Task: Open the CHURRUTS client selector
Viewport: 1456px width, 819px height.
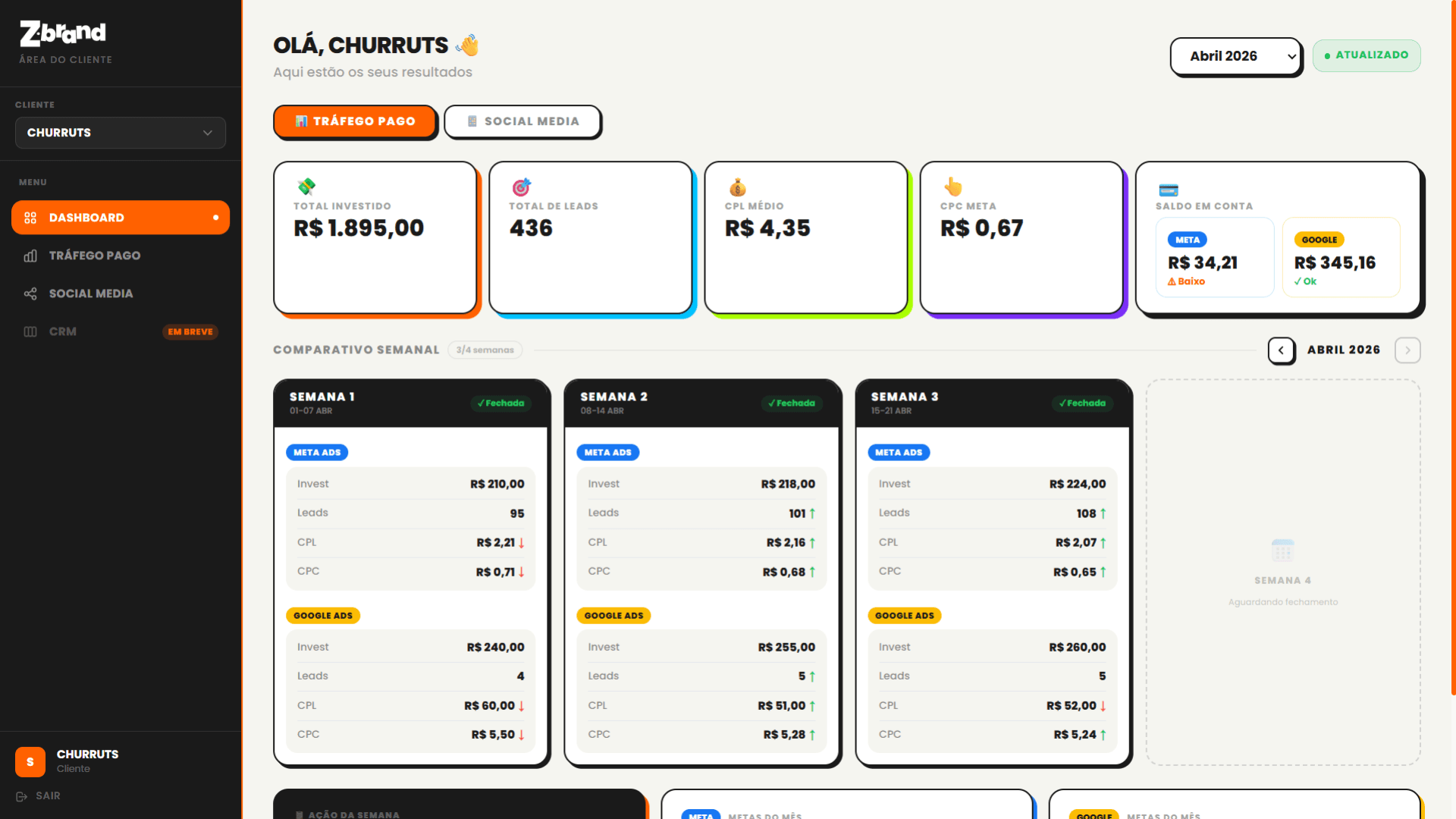Action: 120,133
